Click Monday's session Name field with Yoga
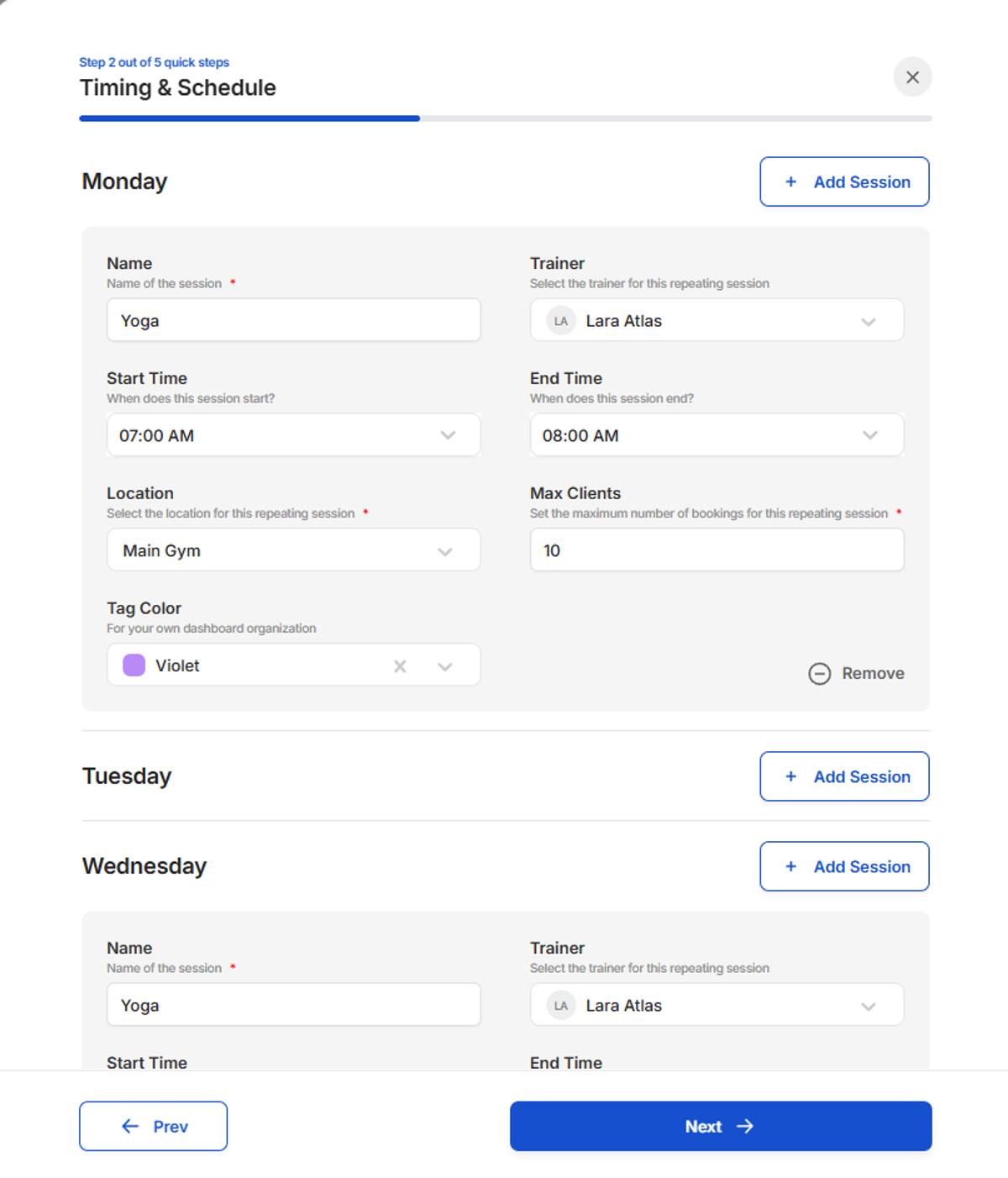 tap(293, 320)
